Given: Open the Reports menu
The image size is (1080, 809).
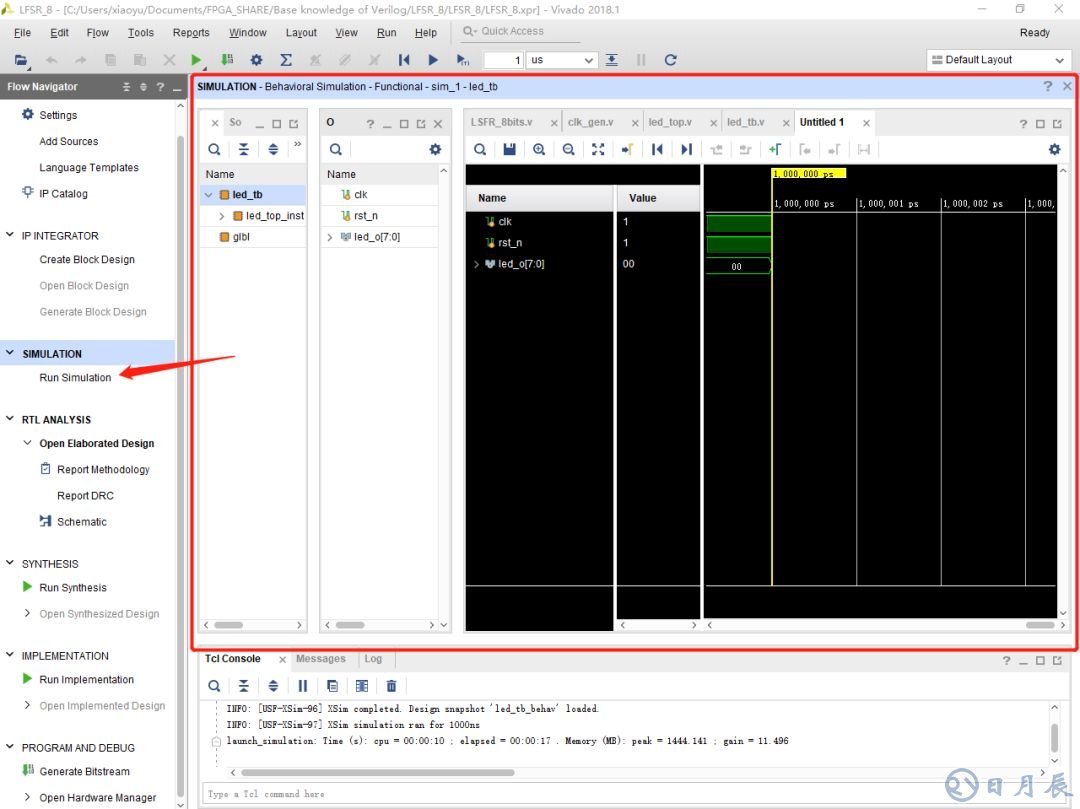Looking at the screenshot, I should point(191,32).
